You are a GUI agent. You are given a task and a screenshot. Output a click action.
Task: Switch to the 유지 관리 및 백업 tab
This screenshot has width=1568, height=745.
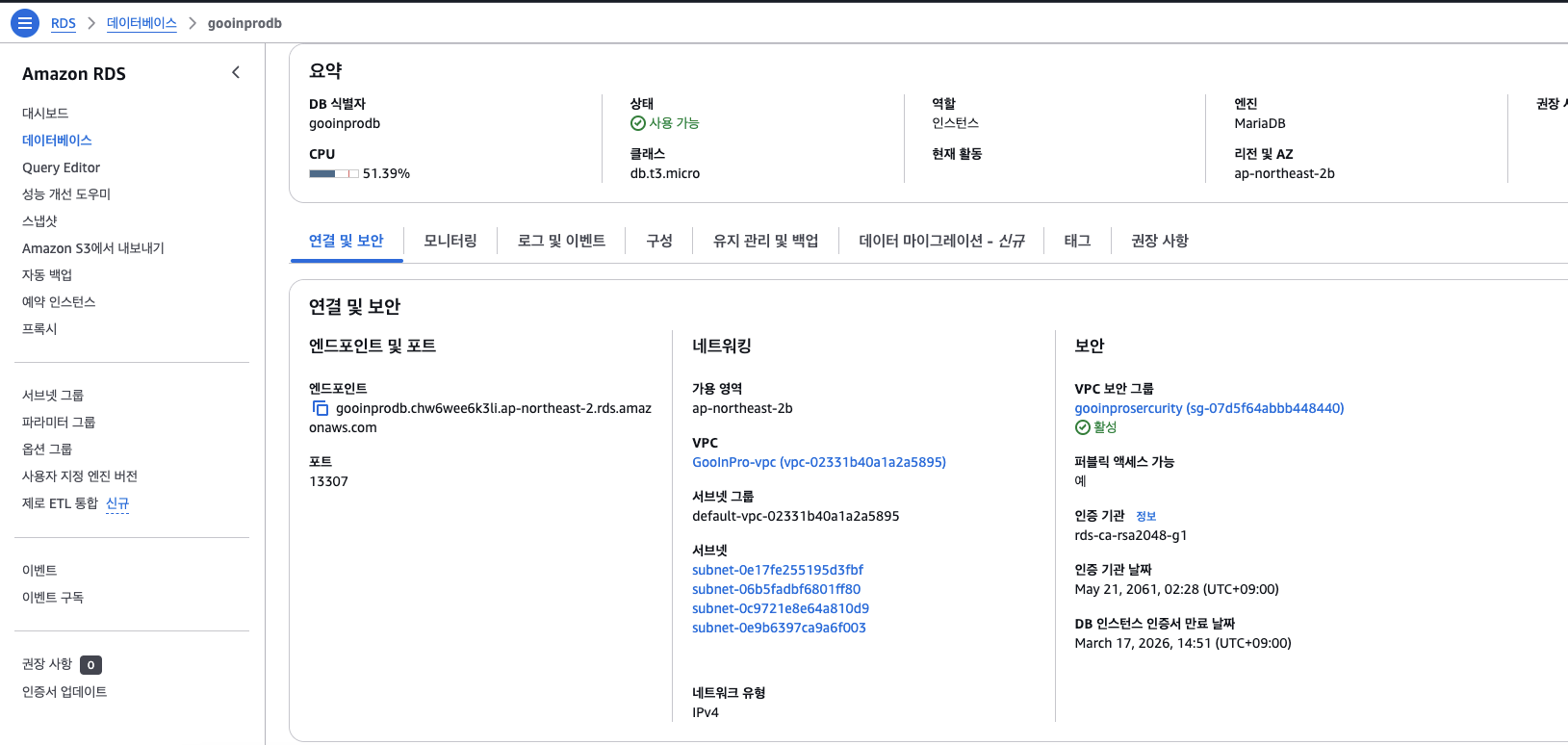click(766, 241)
